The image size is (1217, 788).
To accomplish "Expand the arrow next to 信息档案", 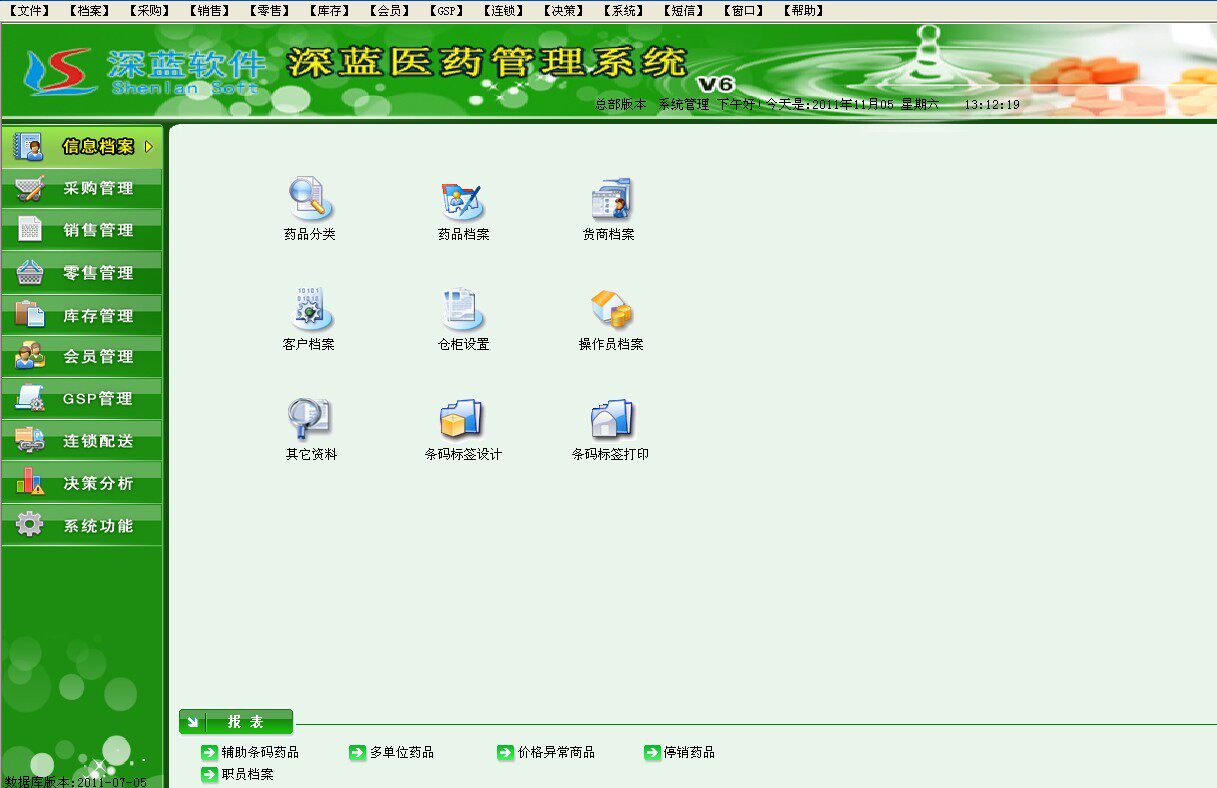I will pyautogui.click(x=149, y=147).
